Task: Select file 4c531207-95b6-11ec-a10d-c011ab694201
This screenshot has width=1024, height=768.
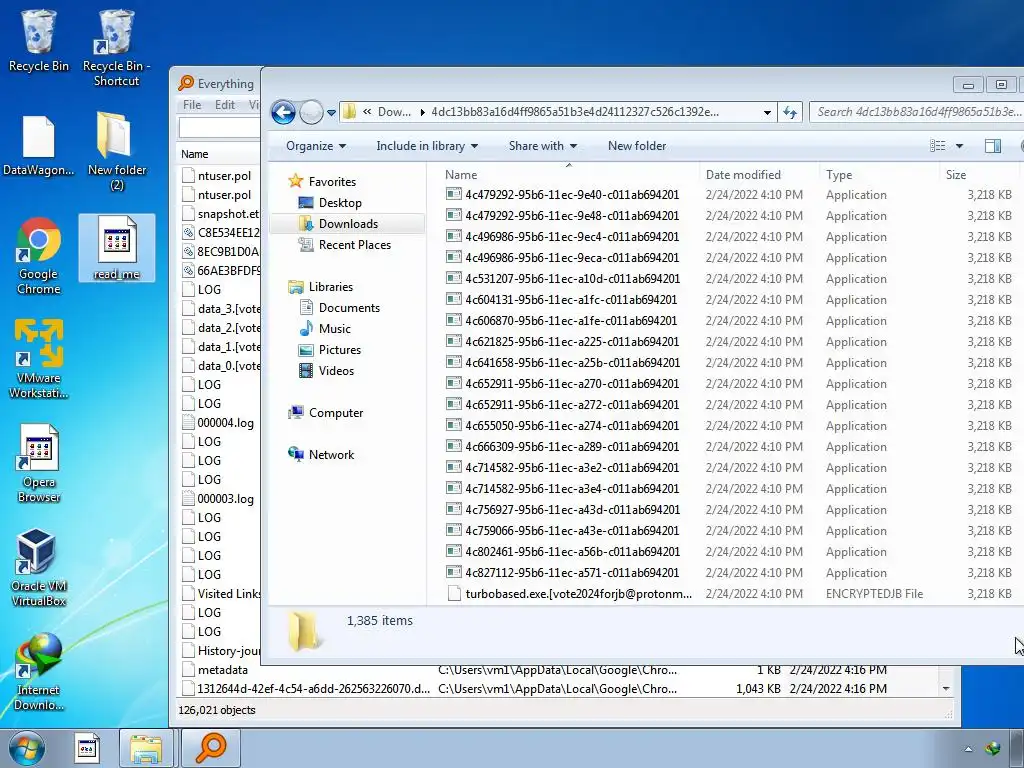Action: (x=573, y=278)
